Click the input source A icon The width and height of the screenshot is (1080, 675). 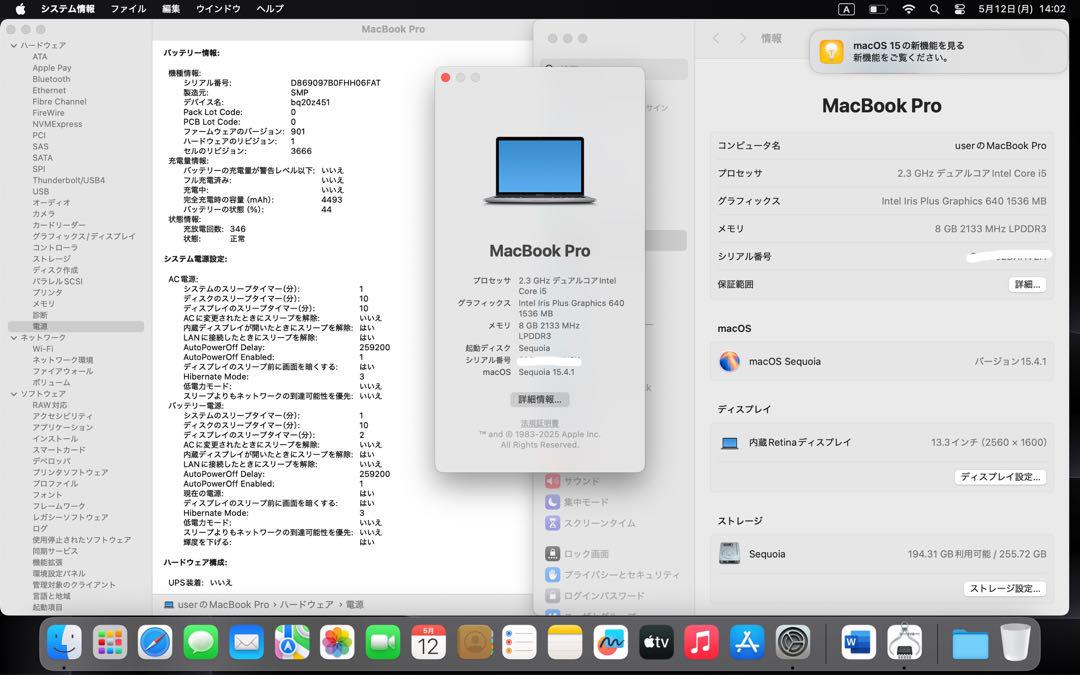click(846, 9)
